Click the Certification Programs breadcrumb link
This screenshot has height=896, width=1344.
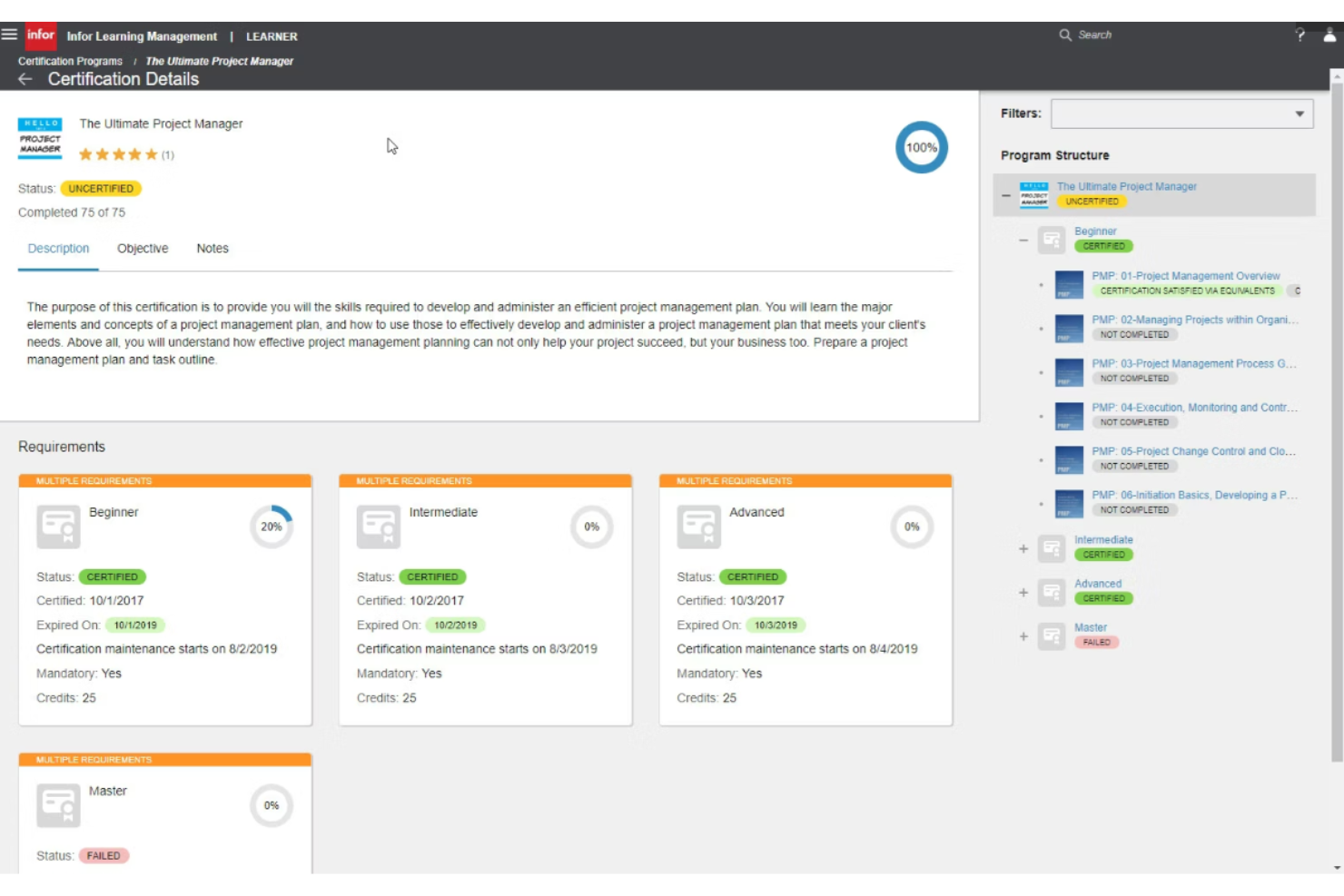[70, 61]
